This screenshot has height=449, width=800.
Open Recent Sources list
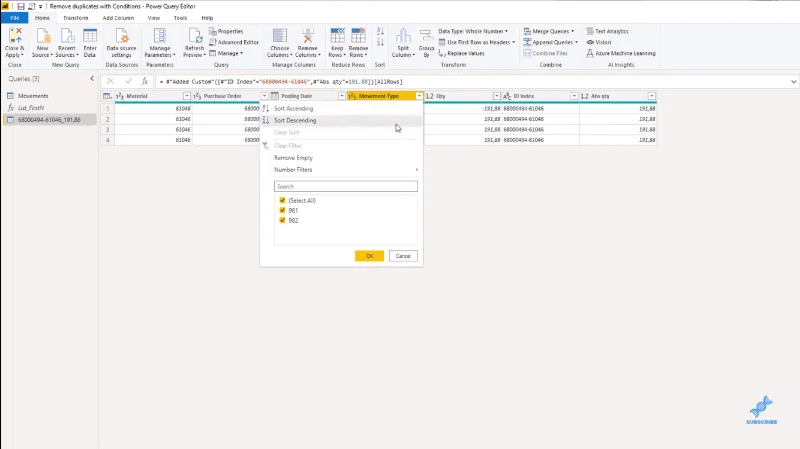pos(67,43)
